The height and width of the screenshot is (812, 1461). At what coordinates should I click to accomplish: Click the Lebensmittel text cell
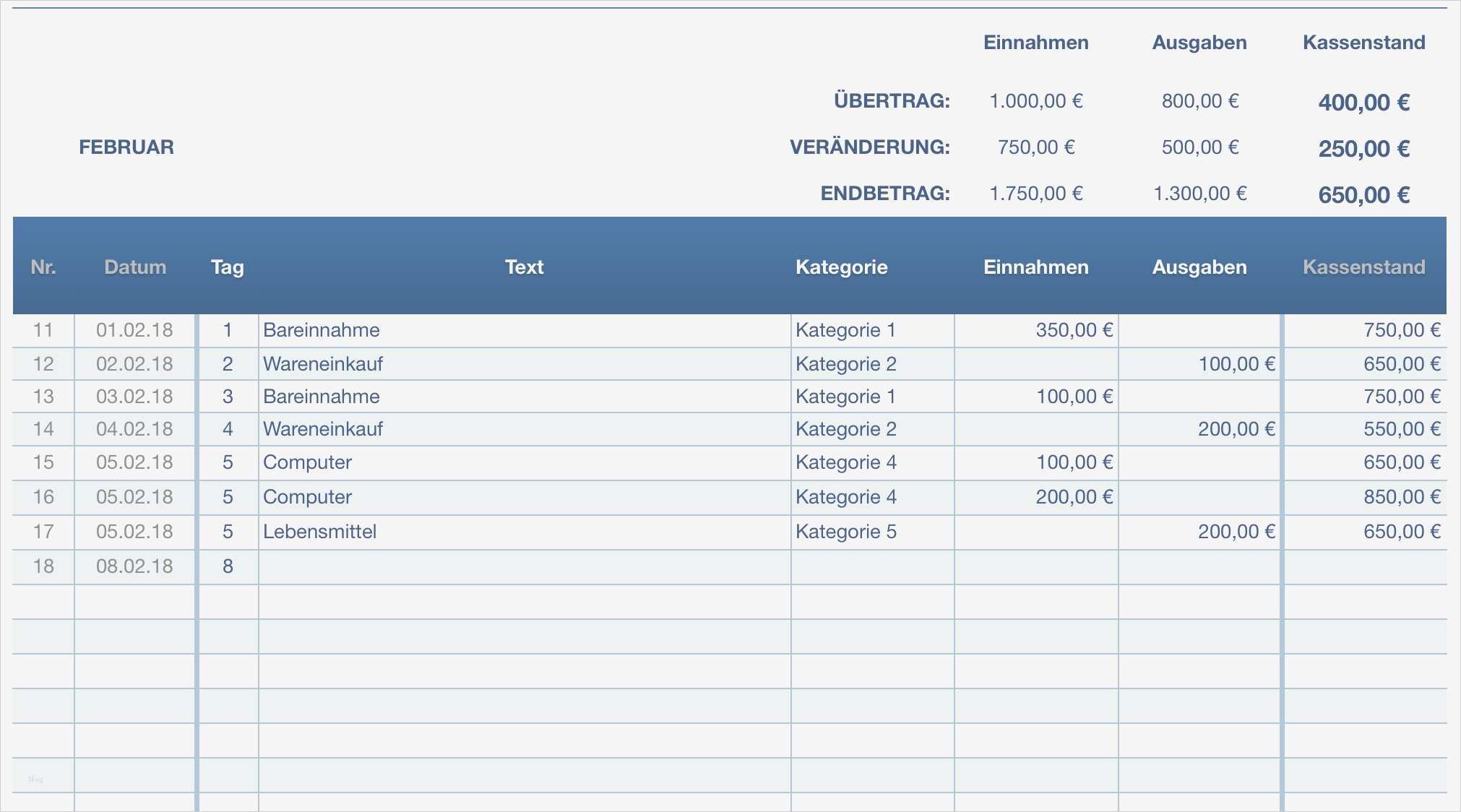tap(320, 532)
